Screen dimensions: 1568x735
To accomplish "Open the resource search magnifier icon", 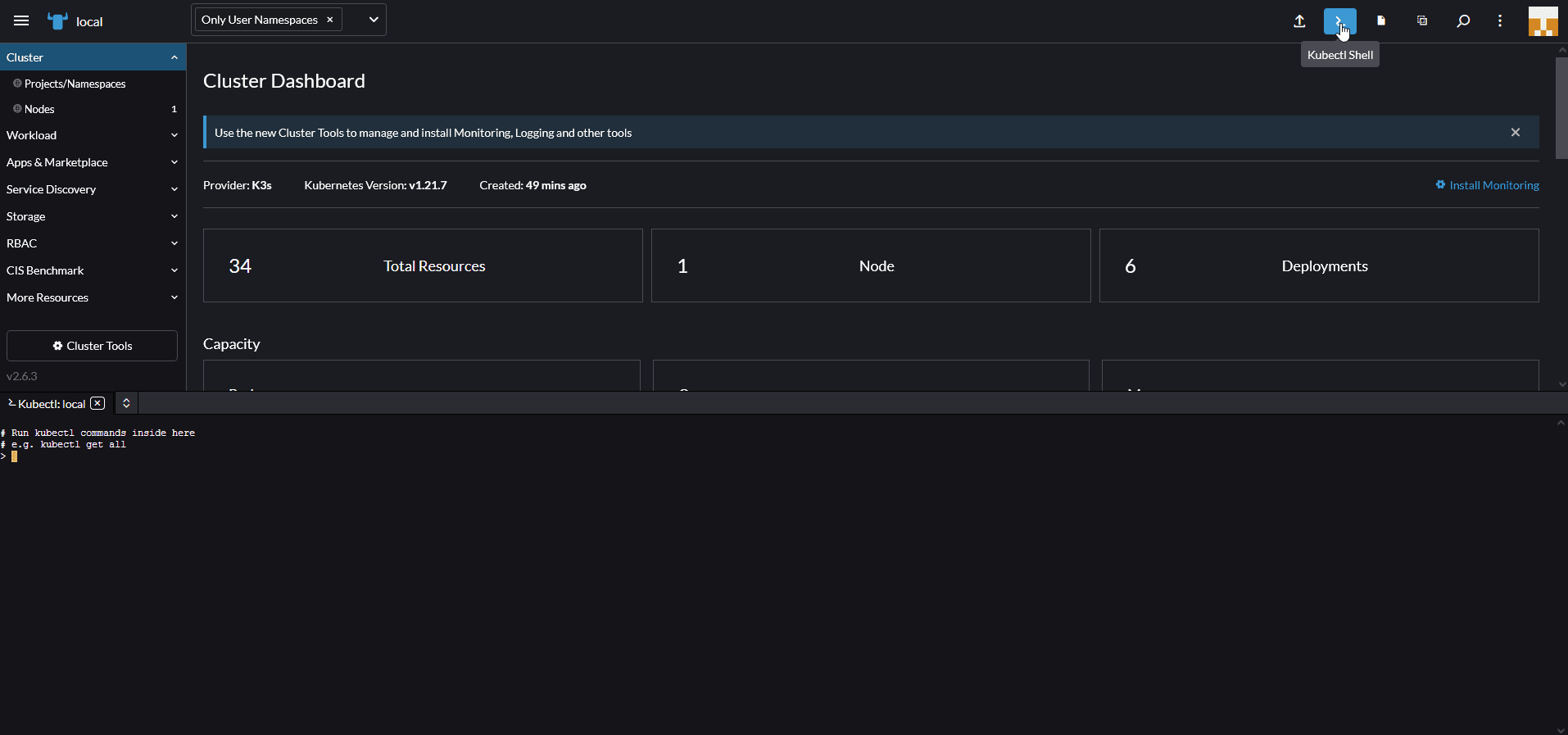I will click(x=1463, y=21).
